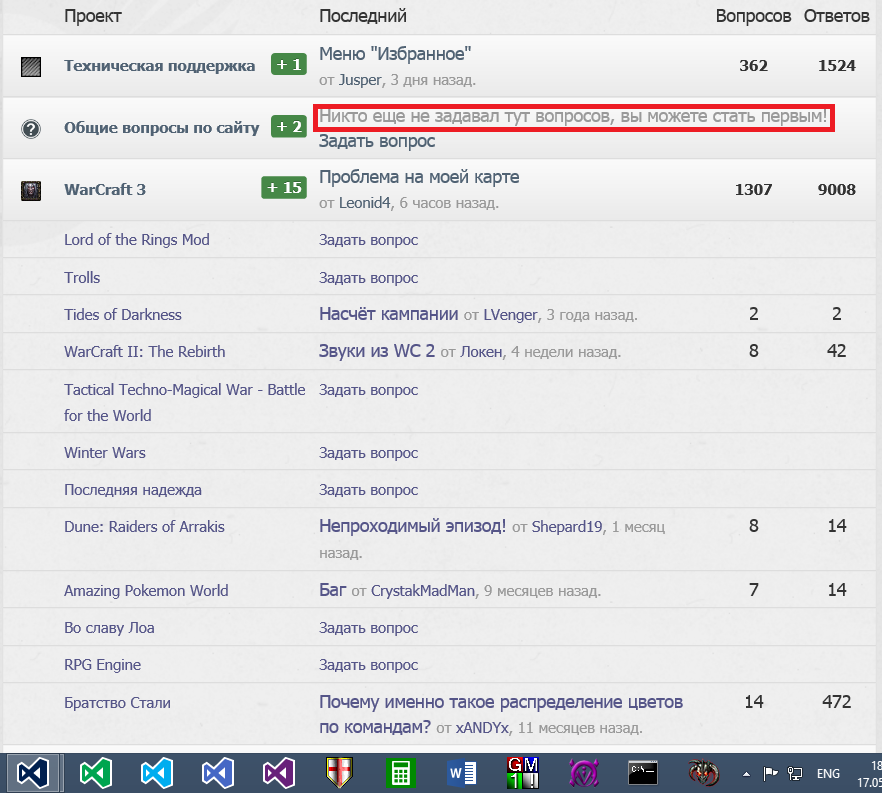Ask a question in Lord of the Rings Mod
The image size is (882, 793).
[368, 240]
